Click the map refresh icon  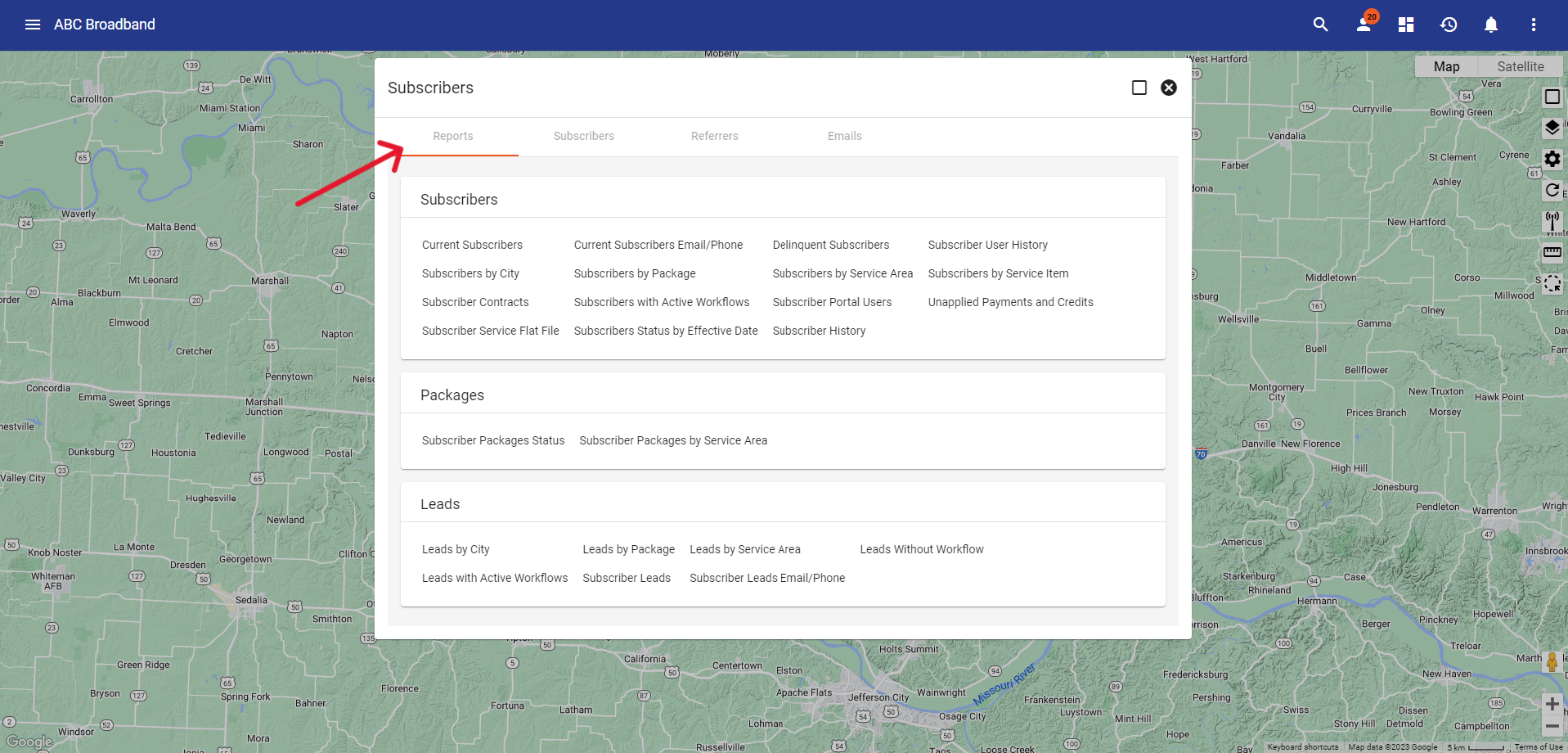click(1552, 190)
